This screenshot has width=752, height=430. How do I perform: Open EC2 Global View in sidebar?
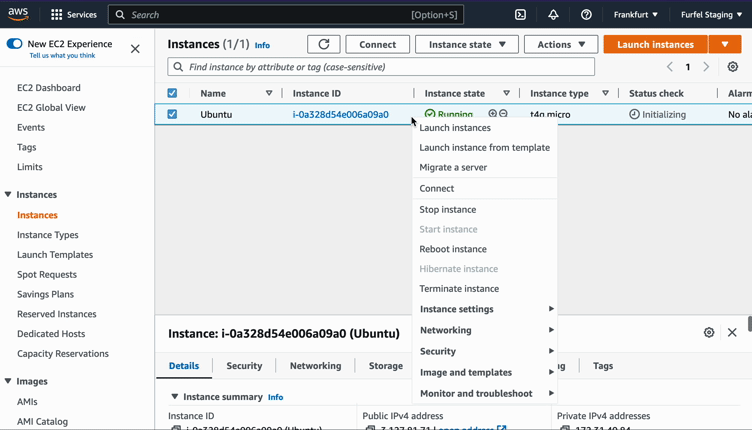pos(51,107)
